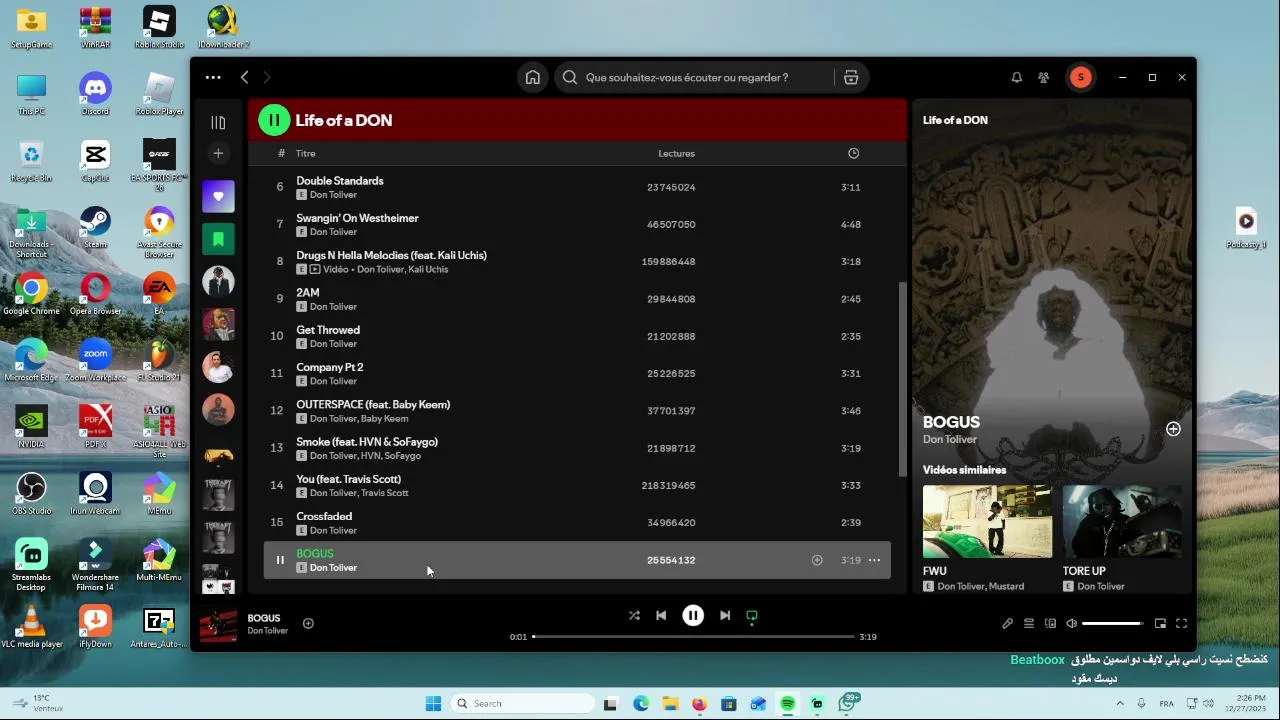
Task: Open user profile avatar 'S'
Action: pyautogui.click(x=1080, y=77)
